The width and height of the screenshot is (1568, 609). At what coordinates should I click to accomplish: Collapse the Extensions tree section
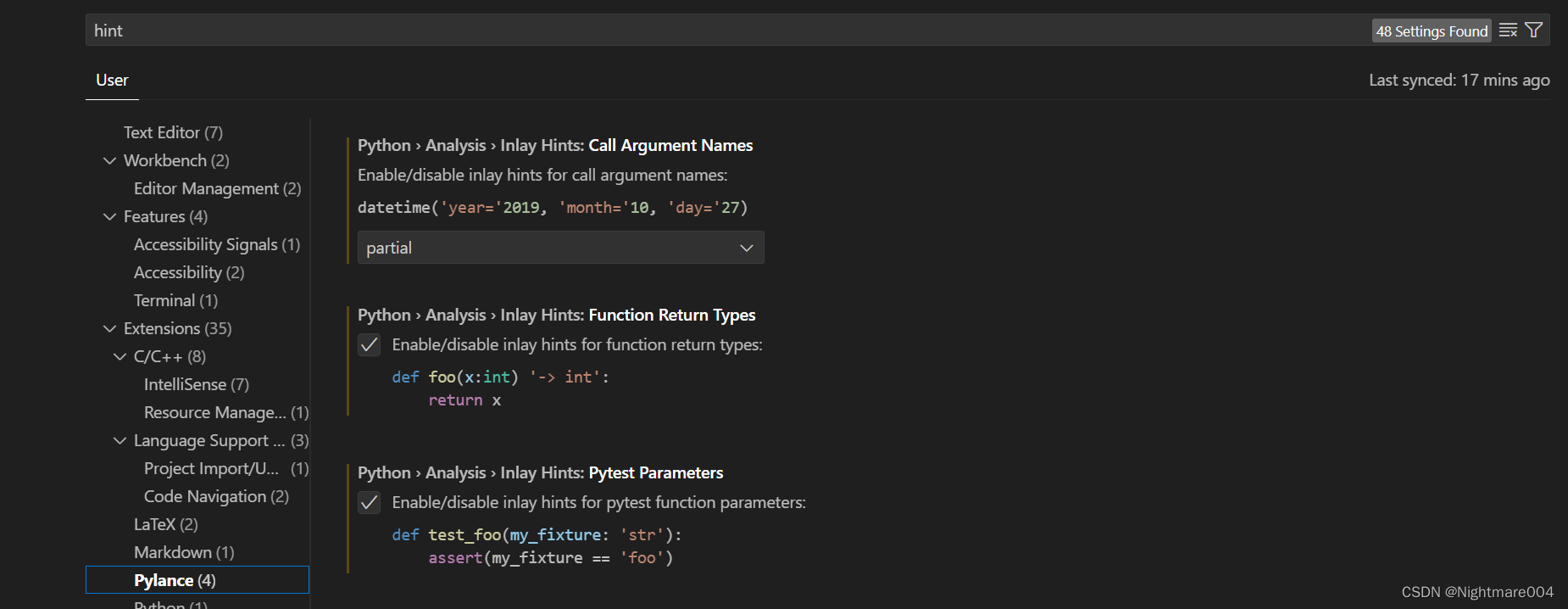109,328
